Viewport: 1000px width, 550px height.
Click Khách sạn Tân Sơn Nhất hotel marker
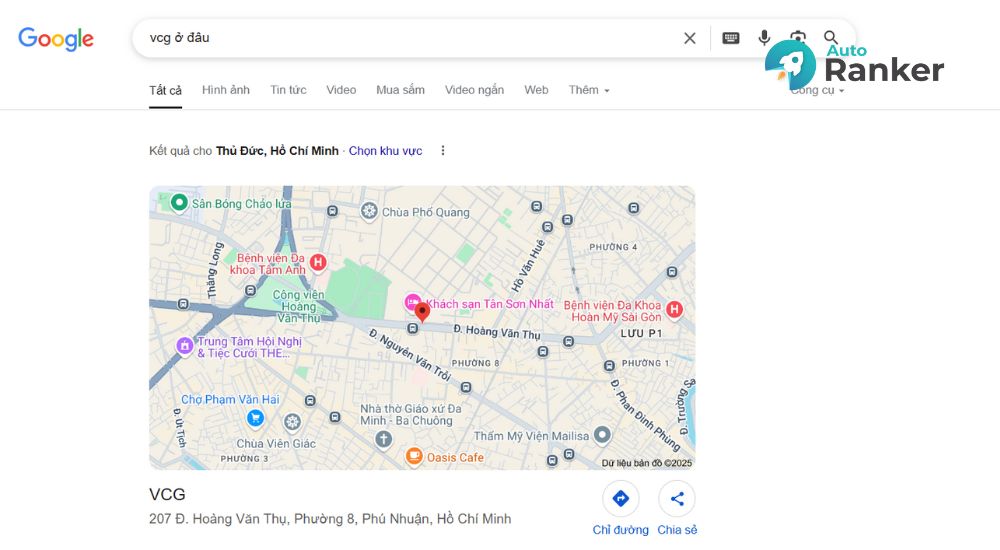click(x=413, y=302)
